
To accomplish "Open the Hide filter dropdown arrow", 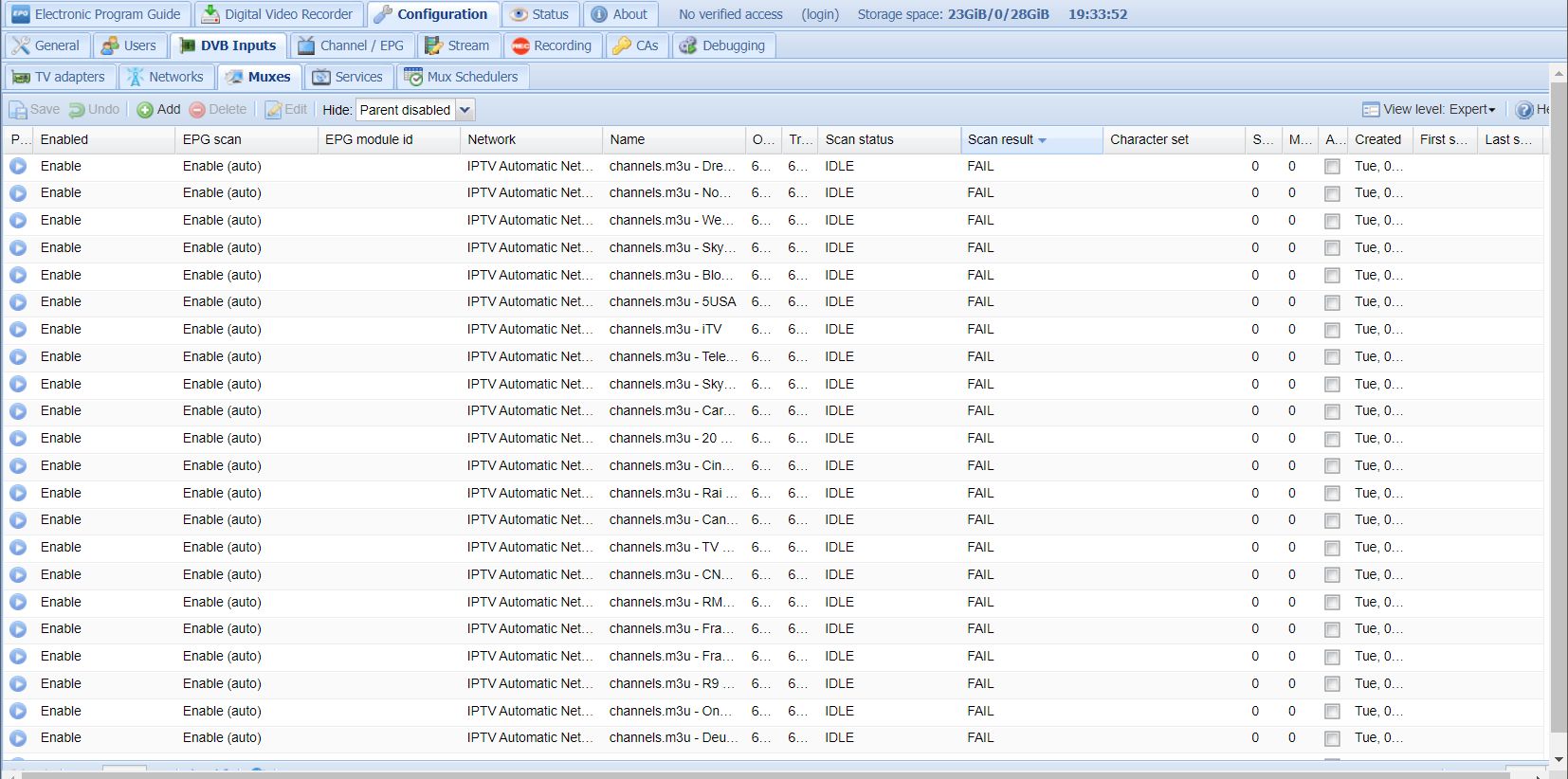I will [x=465, y=110].
